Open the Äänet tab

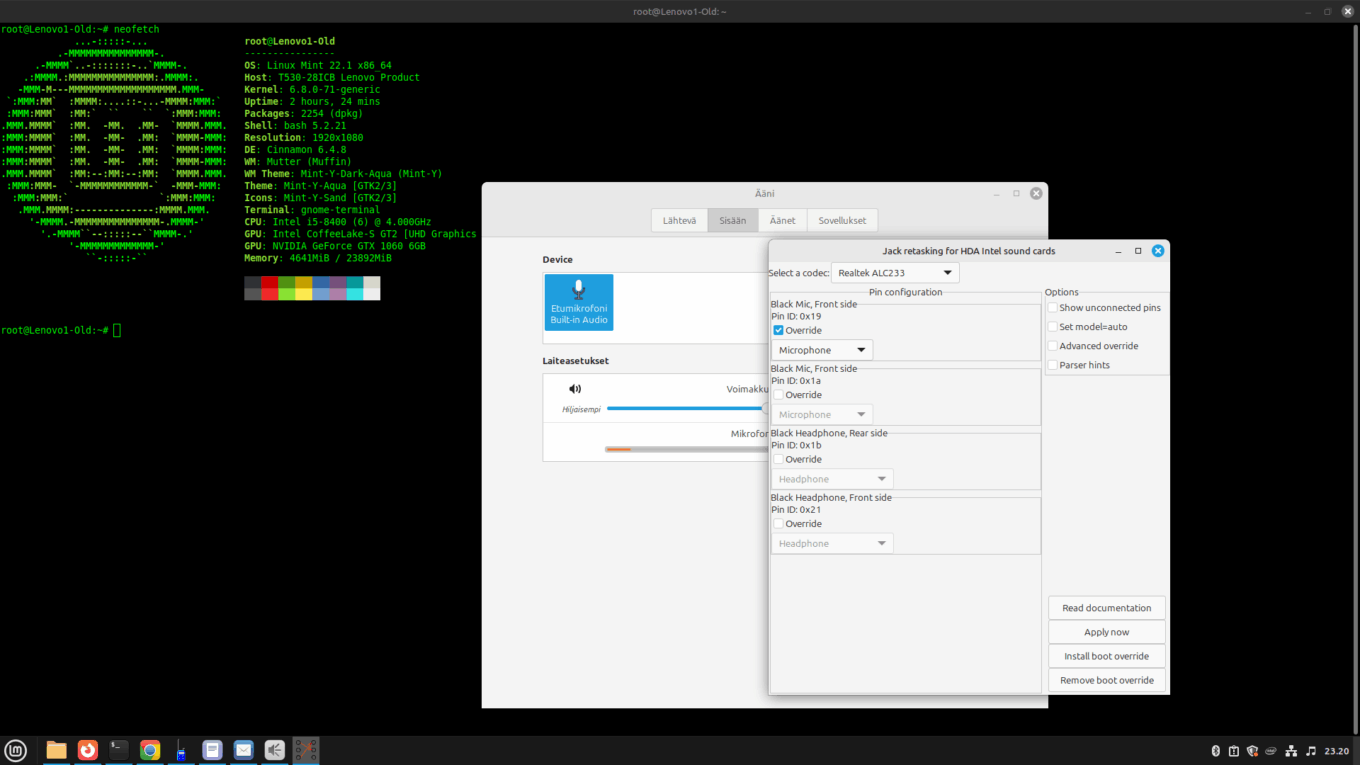(x=782, y=220)
